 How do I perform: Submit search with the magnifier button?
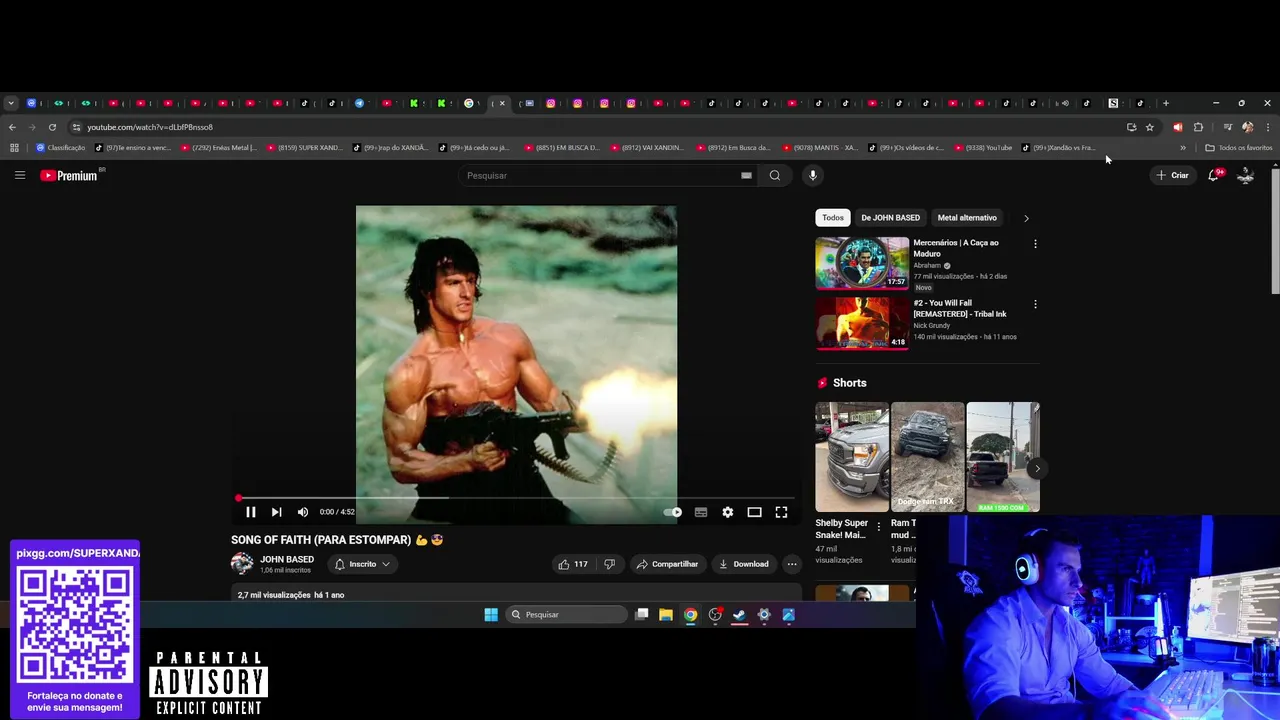click(774, 175)
